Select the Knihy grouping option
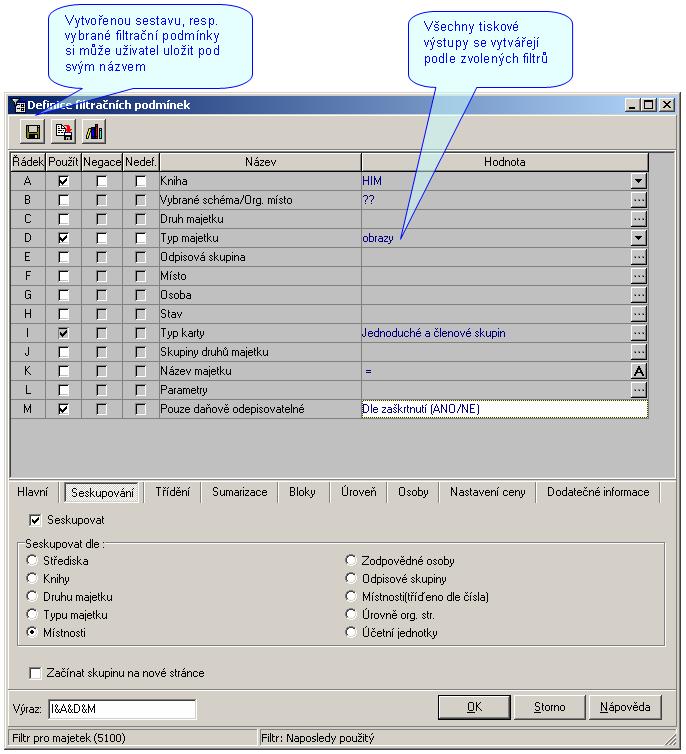Image resolution: width=686 pixels, height=754 pixels. point(32,578)
